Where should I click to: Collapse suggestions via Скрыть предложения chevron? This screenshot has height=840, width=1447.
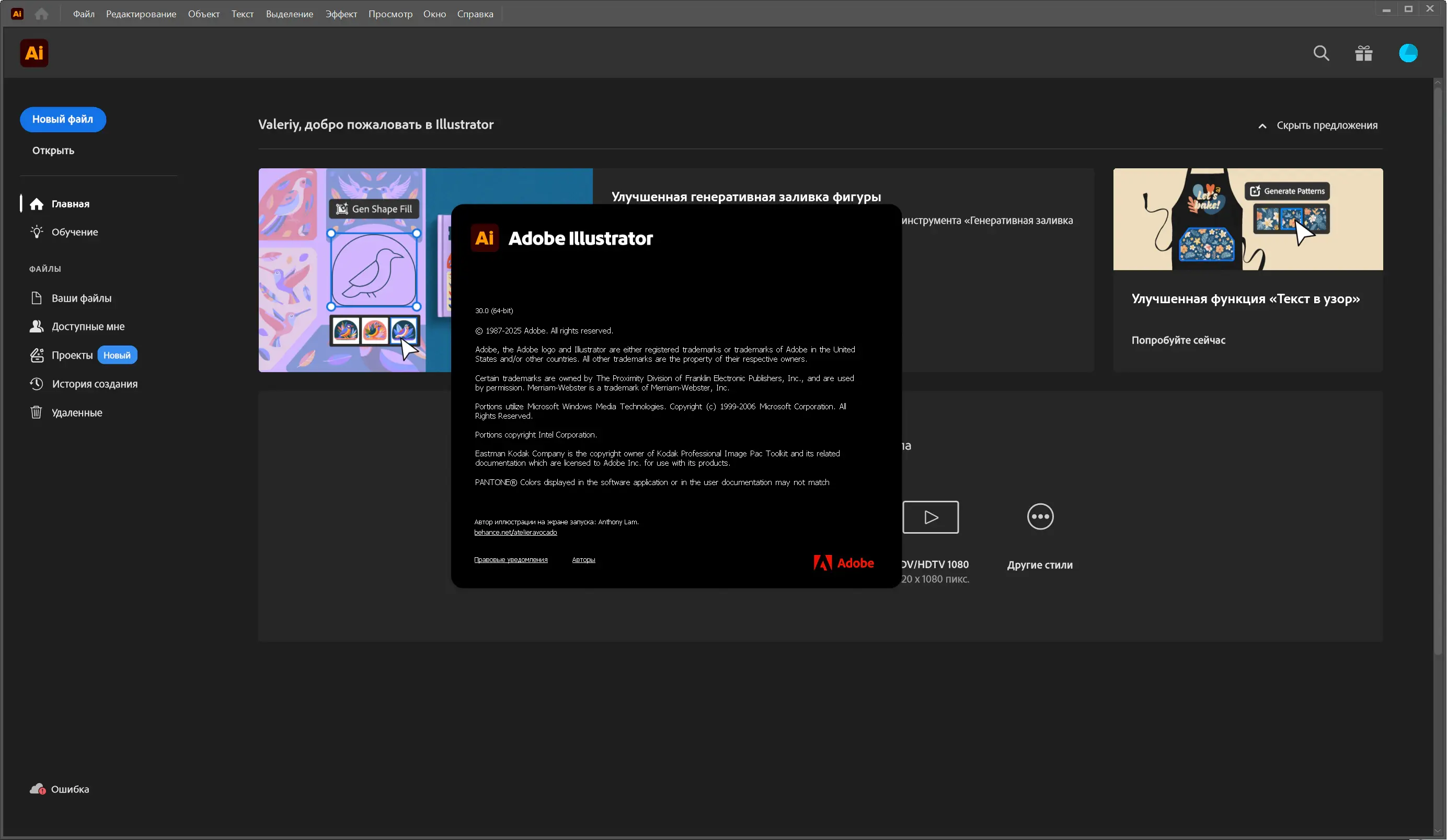(1261, 126)
